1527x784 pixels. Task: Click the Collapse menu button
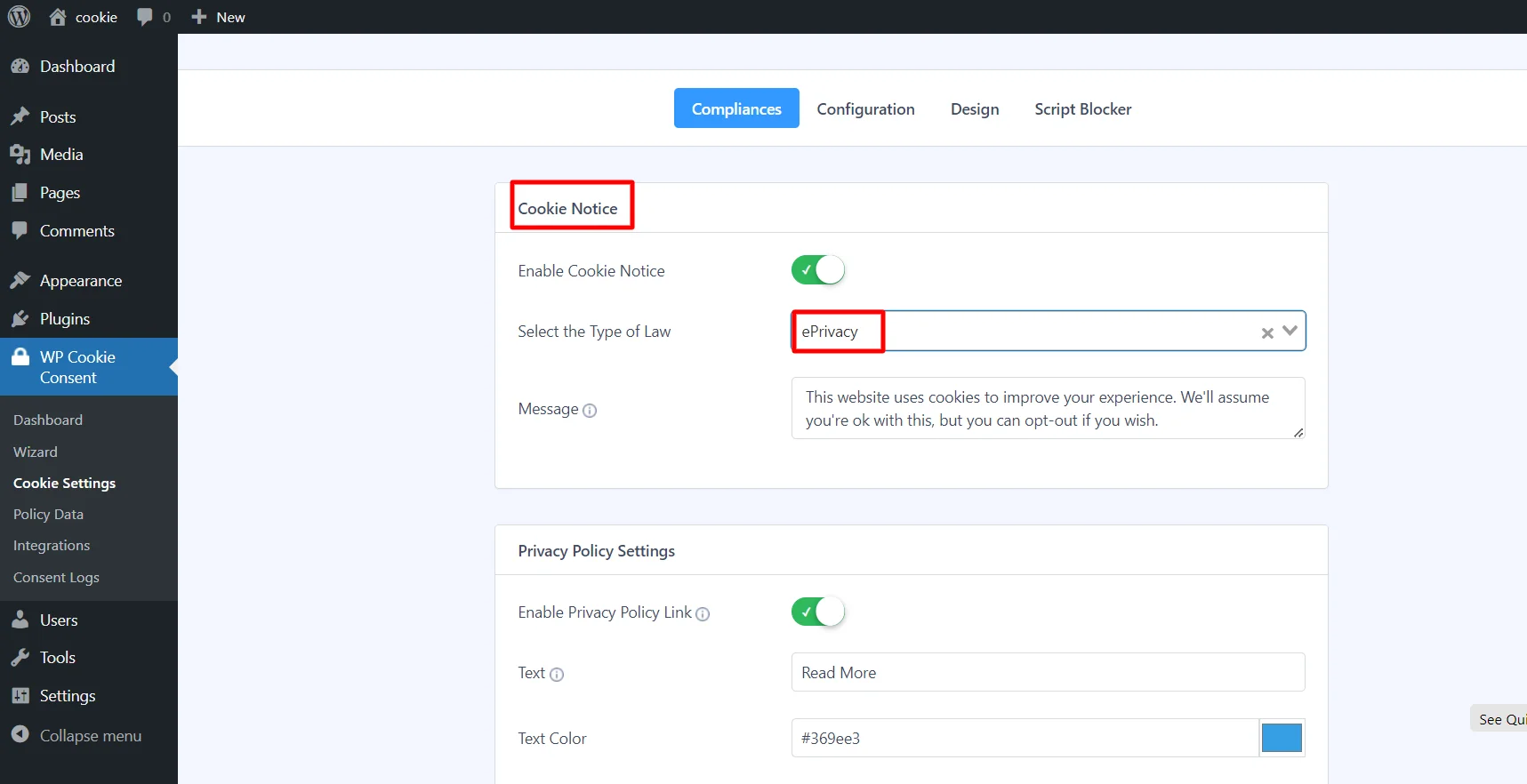[89, 735]
